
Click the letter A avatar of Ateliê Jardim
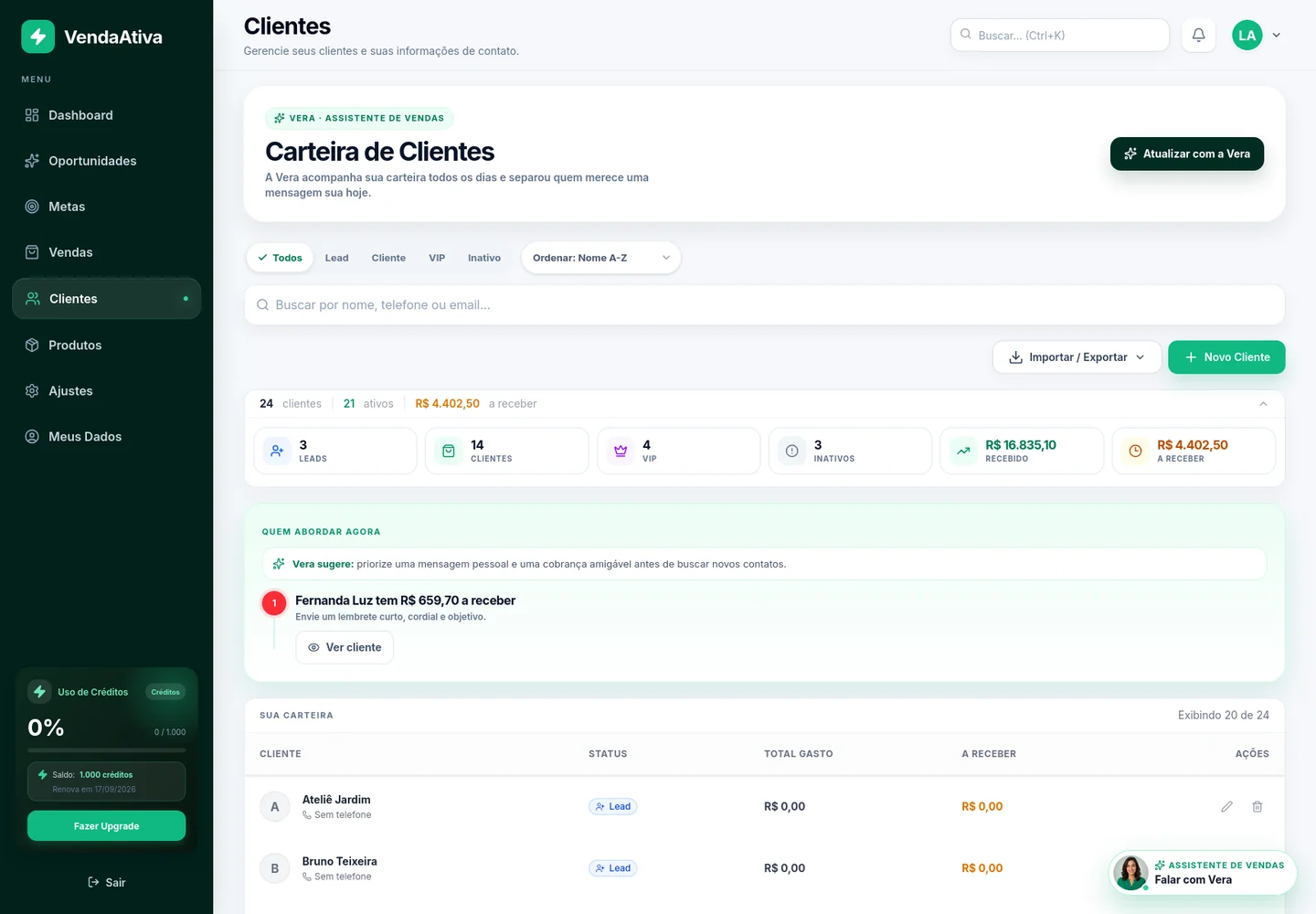[x=274, y=806]
